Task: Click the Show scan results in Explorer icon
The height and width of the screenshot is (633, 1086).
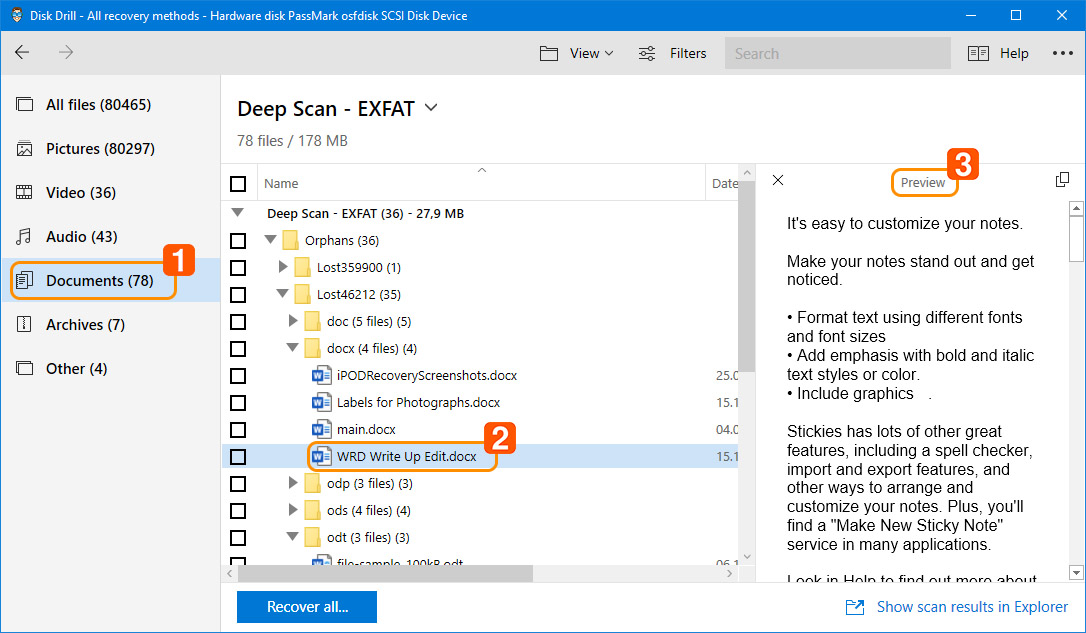Action: click(x=855, y=607)
